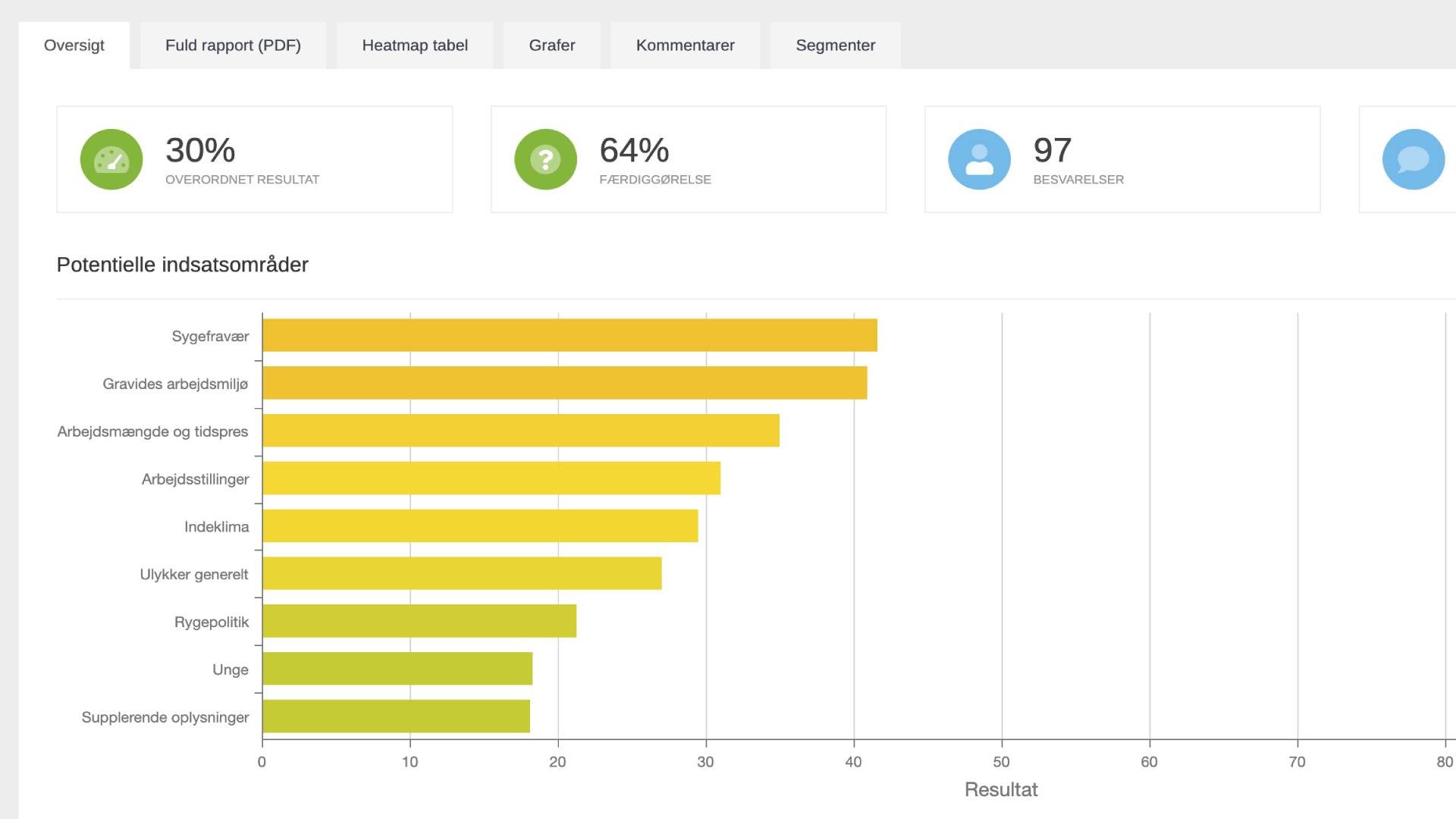1456x819 pixels.
Task: Click the Unge axis label
Action: click(231, 670)
